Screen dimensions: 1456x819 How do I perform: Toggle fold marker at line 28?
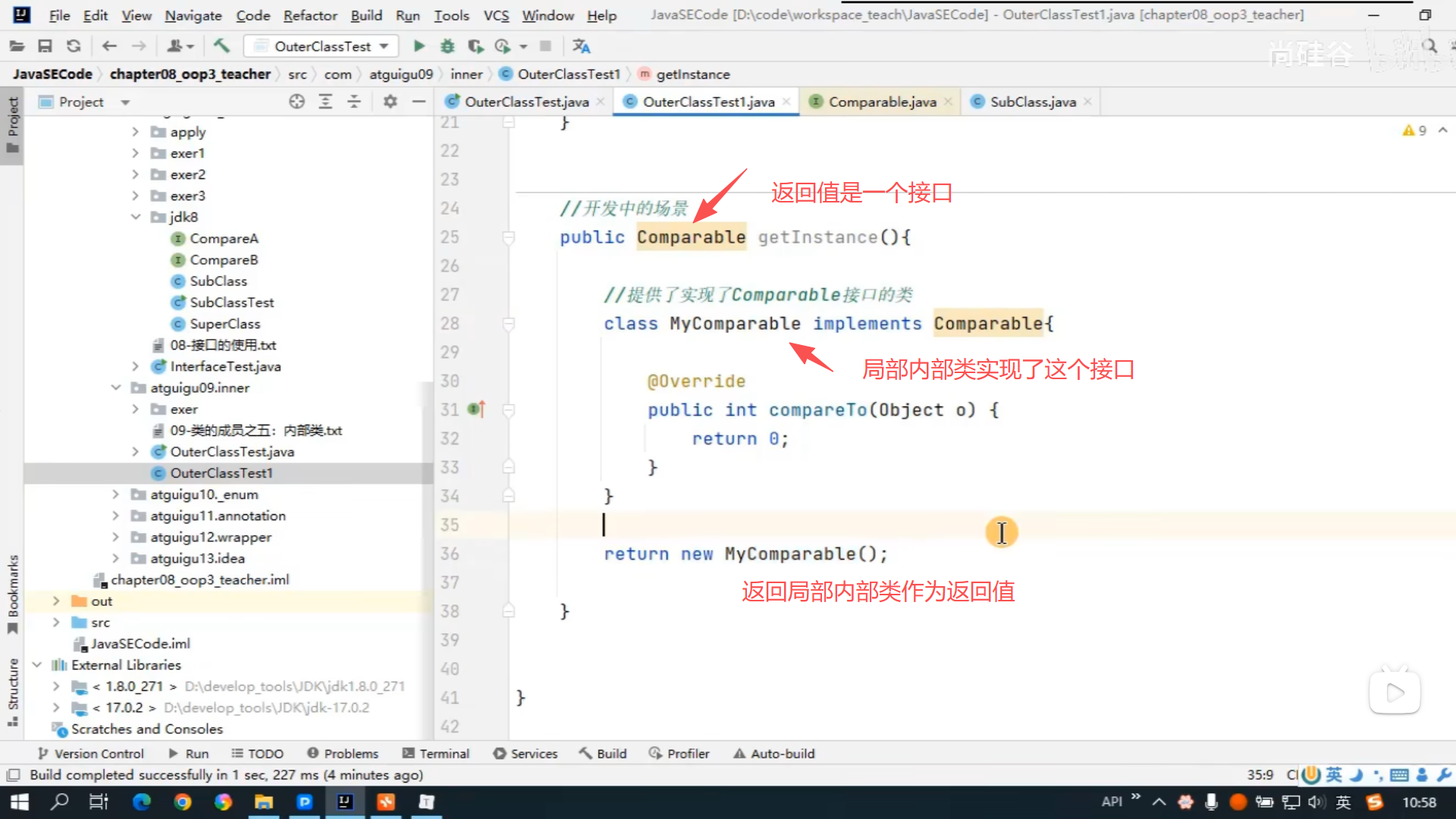(x=509, y=324)
